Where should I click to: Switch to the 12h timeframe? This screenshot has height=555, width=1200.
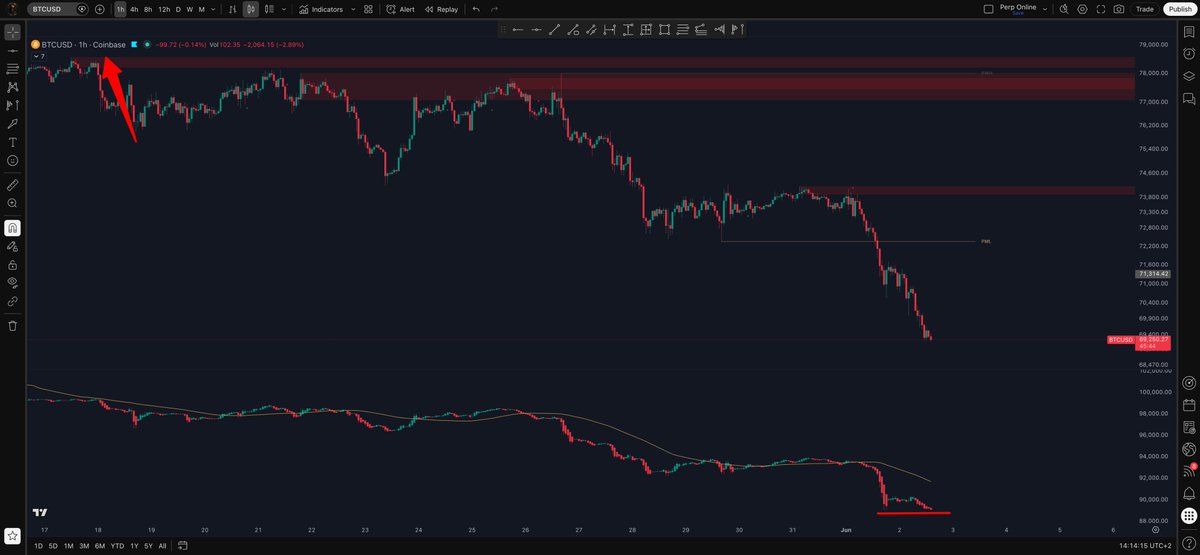click(164, 9)
